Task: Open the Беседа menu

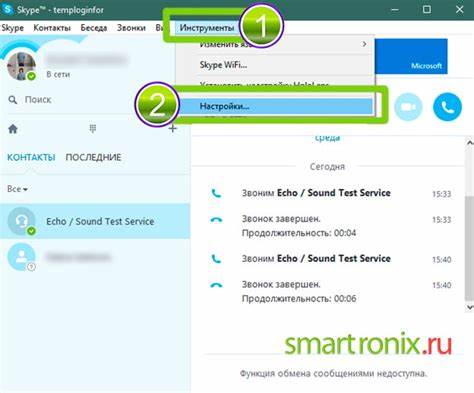Action: (x=94, y=28)
